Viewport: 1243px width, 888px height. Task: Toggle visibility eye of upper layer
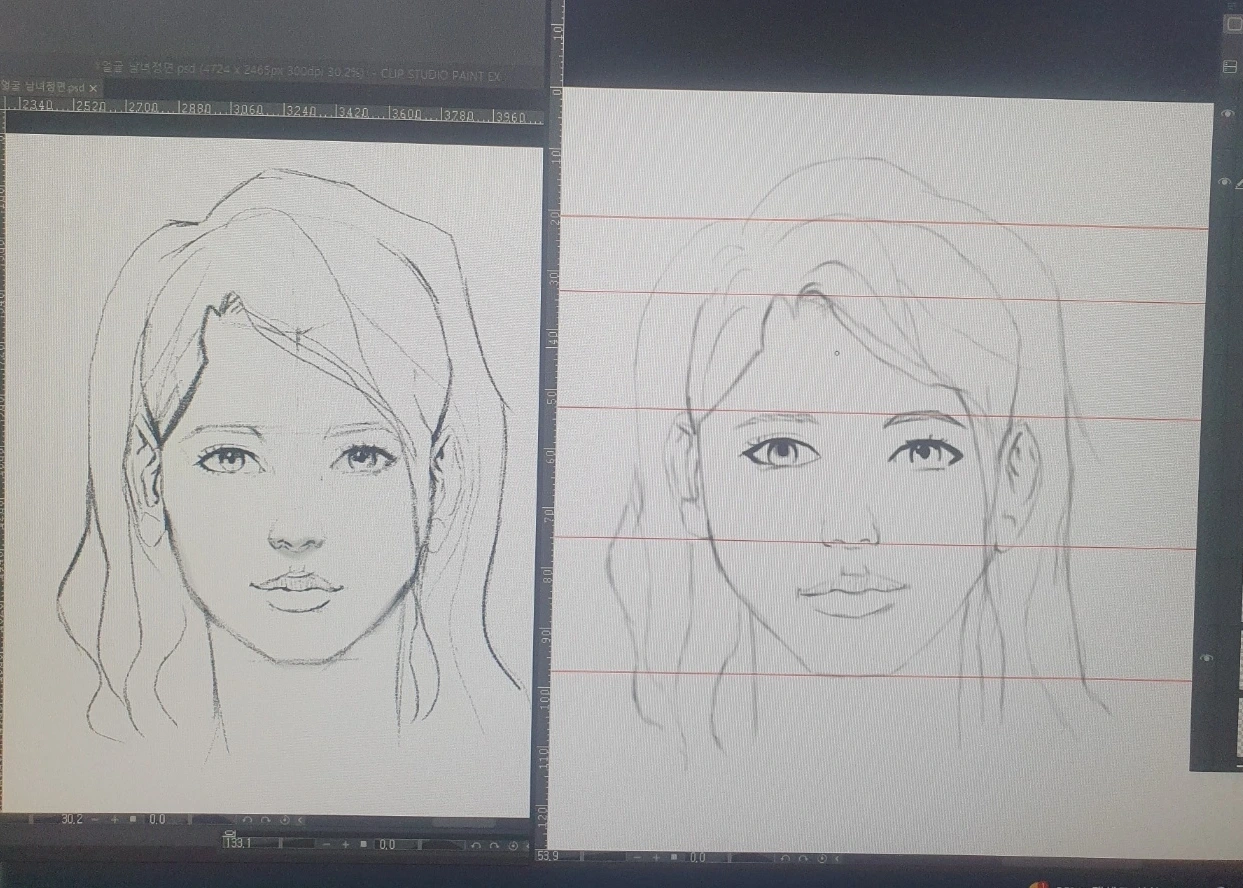[1228, 115]
